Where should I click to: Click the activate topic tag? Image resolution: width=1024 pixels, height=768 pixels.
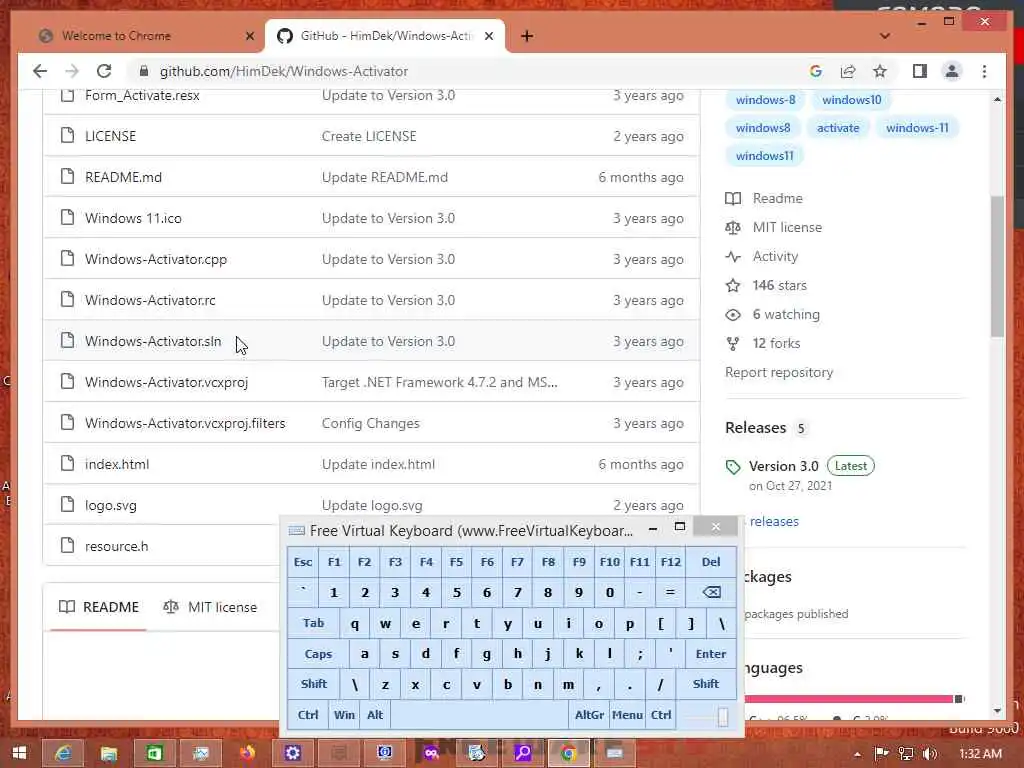838,128
